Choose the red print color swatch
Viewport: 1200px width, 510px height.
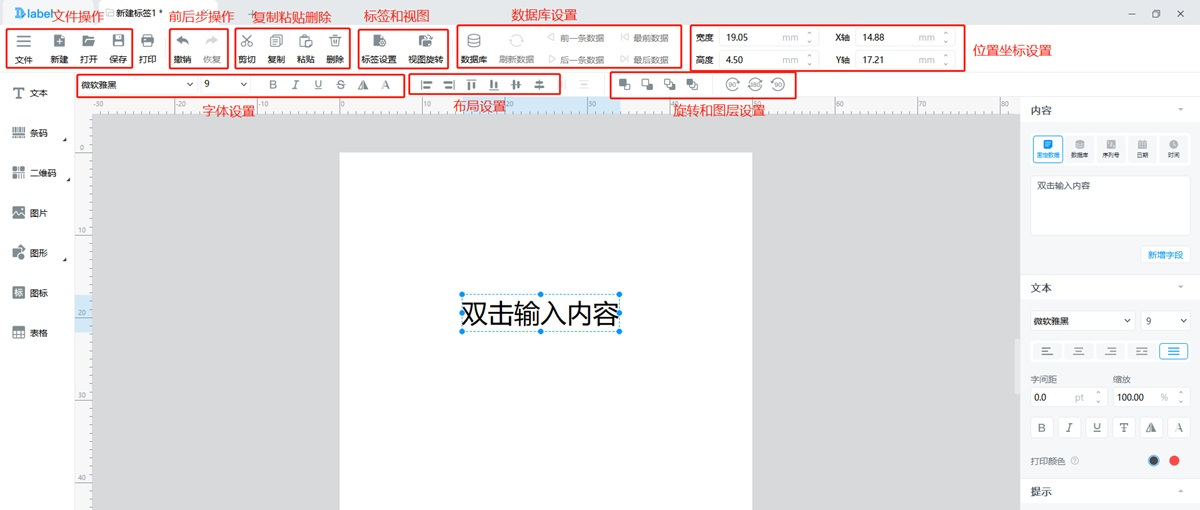1174,461
